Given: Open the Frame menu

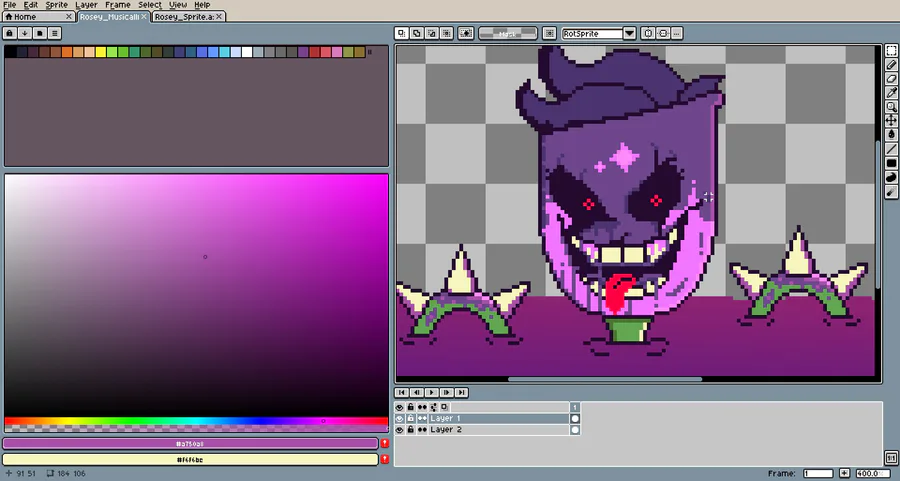Looking at the screenshot, I should pos(118,5).
